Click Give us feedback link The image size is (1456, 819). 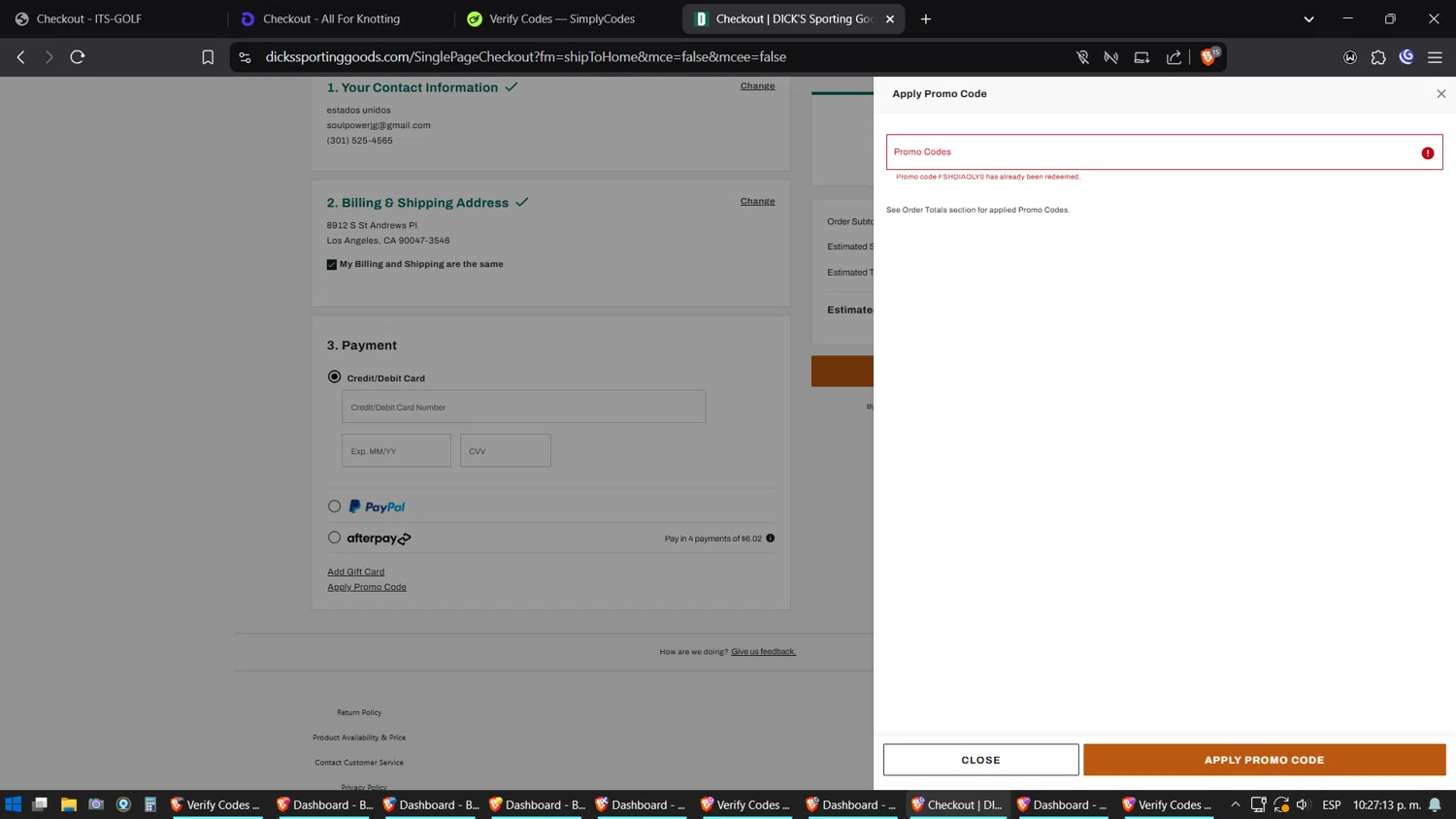point(763,651)
